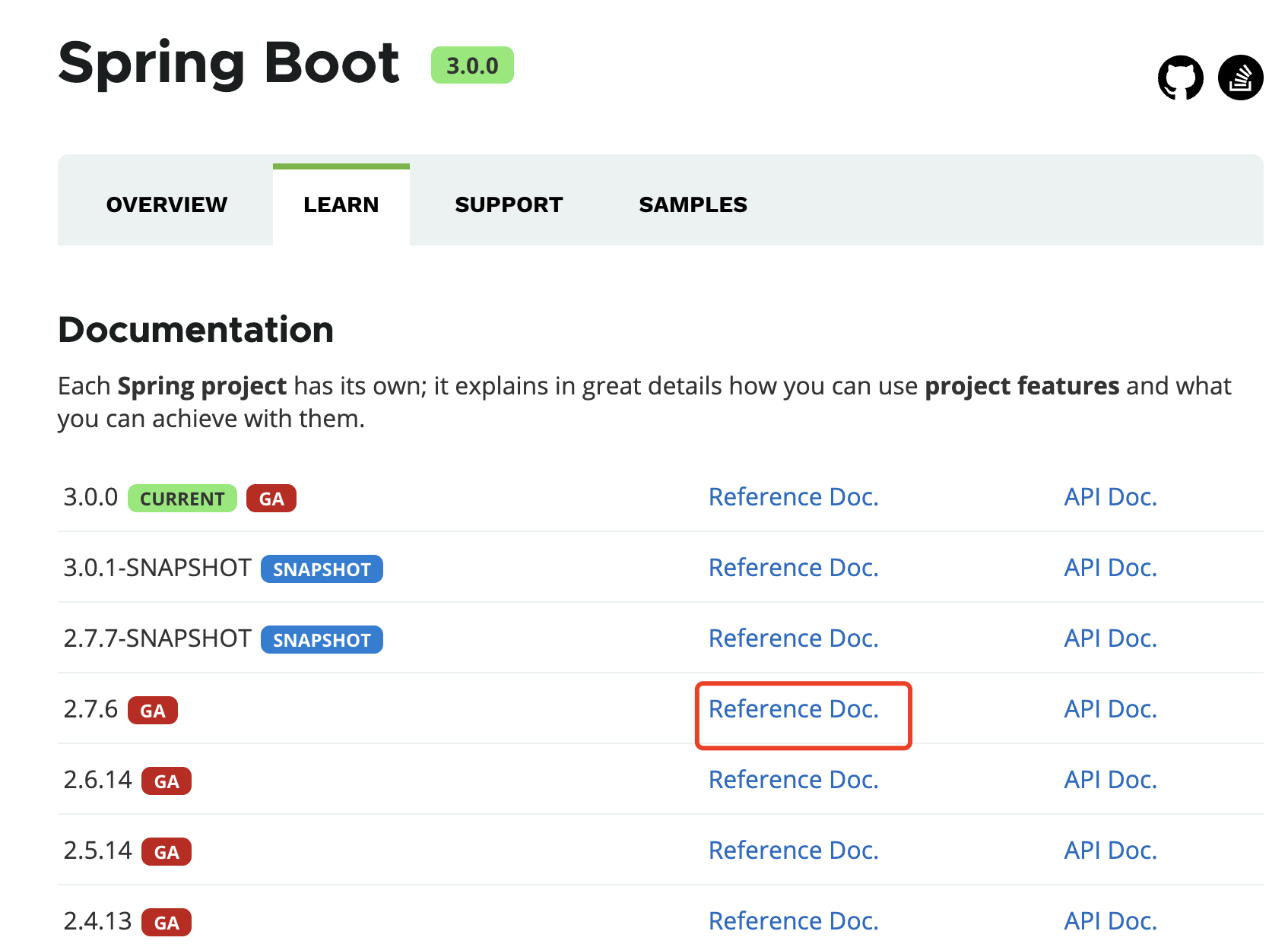Open the Spring Boot GitHub repository icon
Screen dimensions: 1288x947
[x=1180, y=78]
